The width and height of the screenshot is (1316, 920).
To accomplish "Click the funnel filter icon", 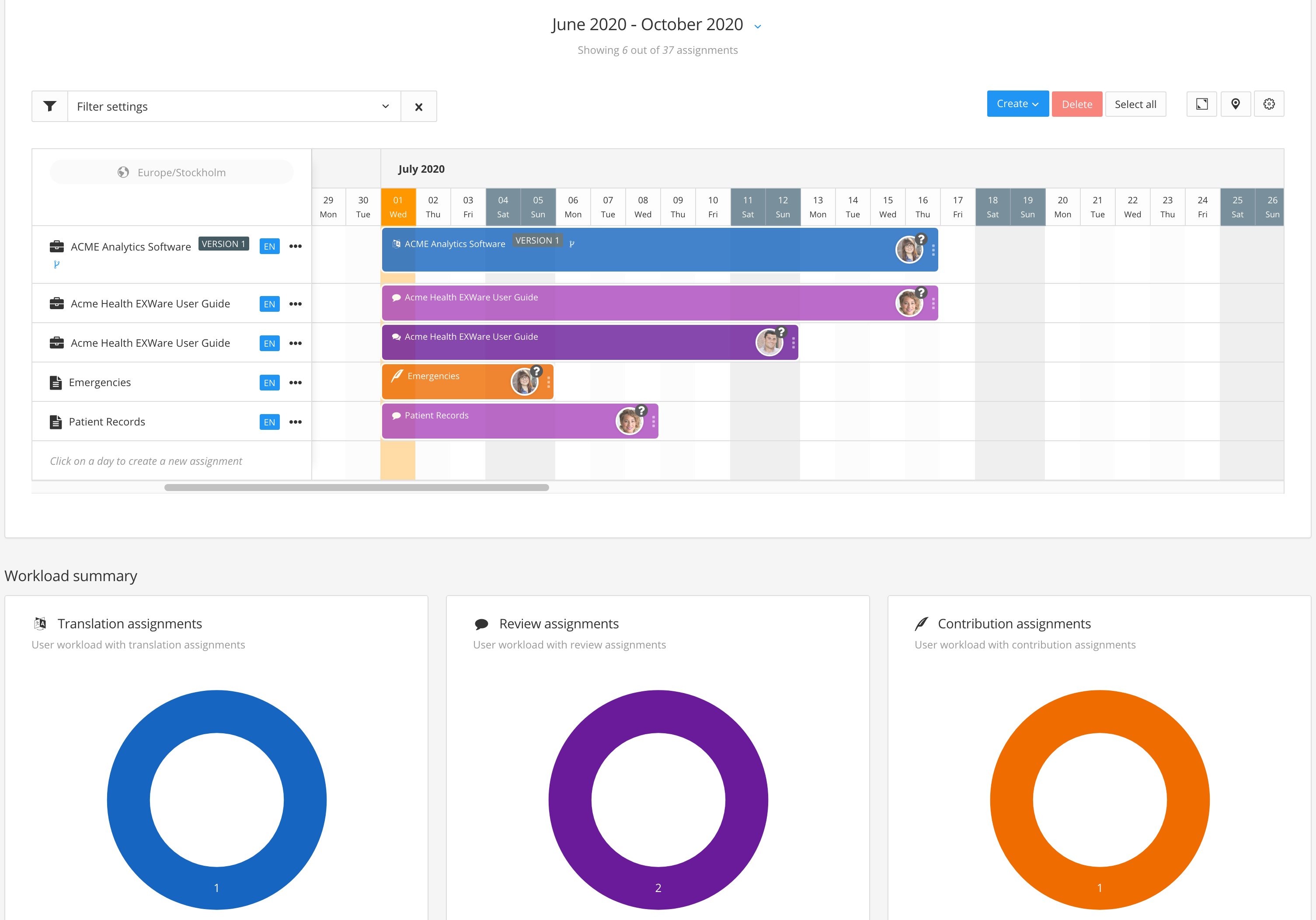I will coord(50,106).
